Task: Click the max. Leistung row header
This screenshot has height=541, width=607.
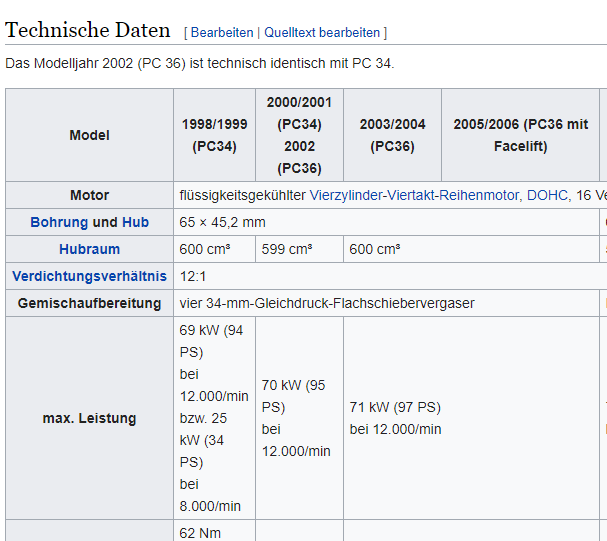Action: 89,418
